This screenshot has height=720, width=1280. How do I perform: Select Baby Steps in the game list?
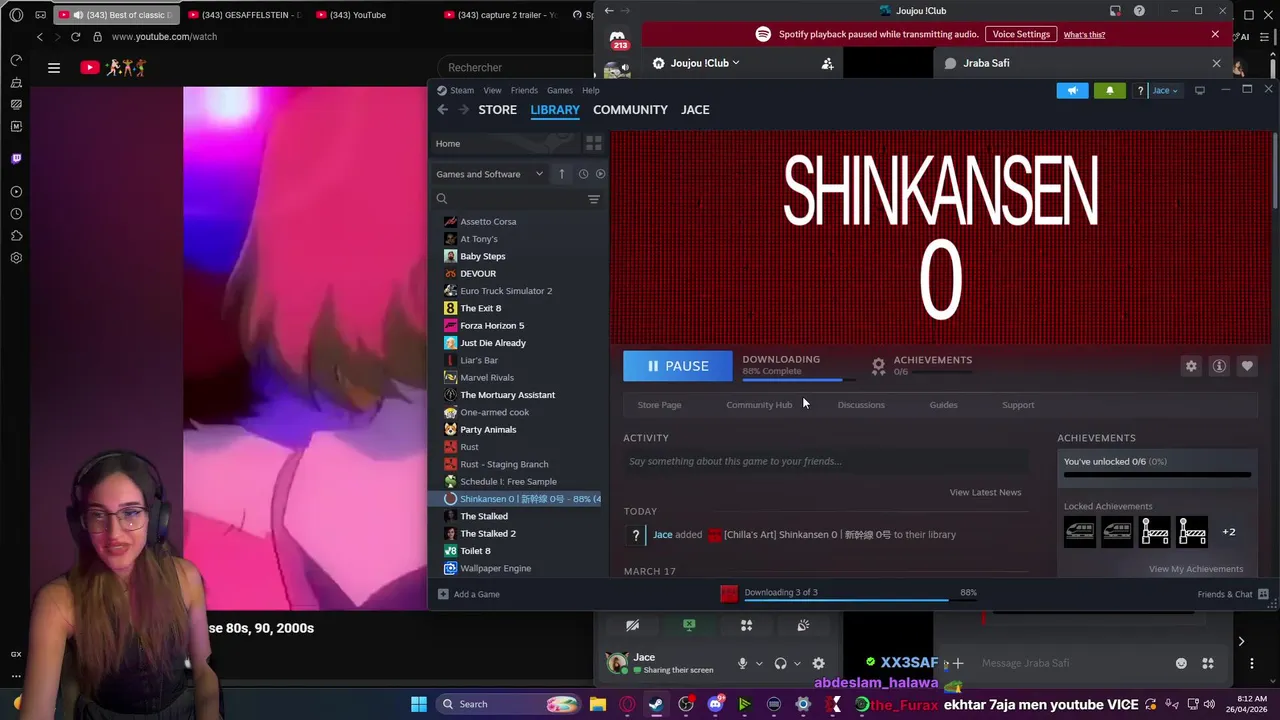point(482,256)
